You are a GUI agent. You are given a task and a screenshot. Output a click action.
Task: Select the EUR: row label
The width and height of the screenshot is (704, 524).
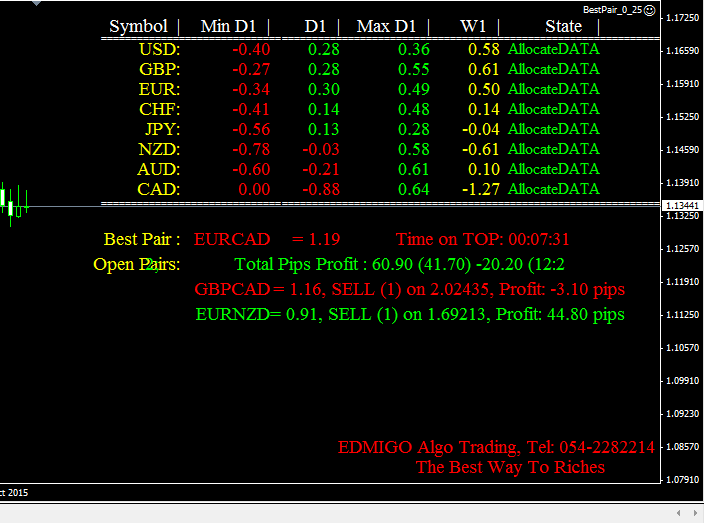pos(159,89)
